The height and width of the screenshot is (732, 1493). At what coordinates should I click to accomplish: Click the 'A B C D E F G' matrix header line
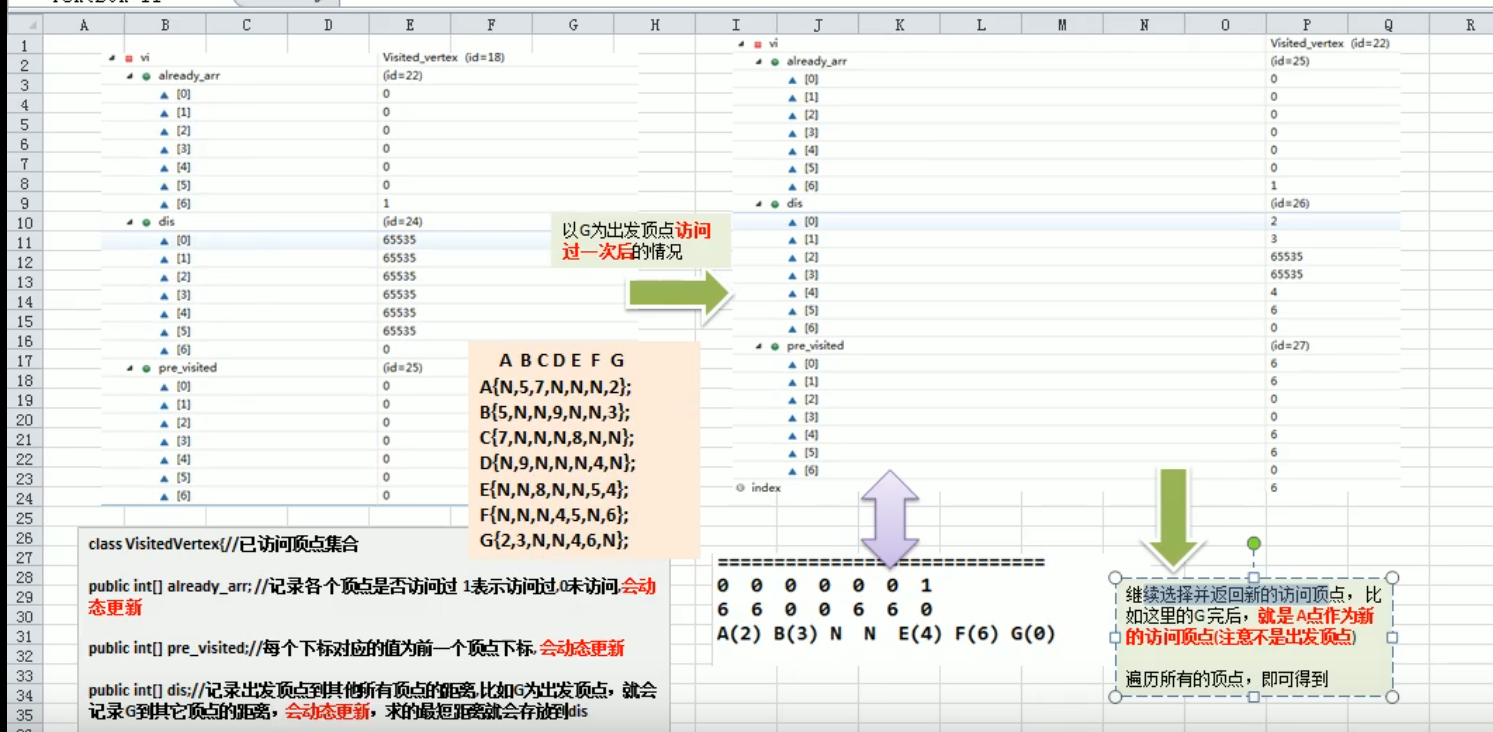[x=562, y=361]
